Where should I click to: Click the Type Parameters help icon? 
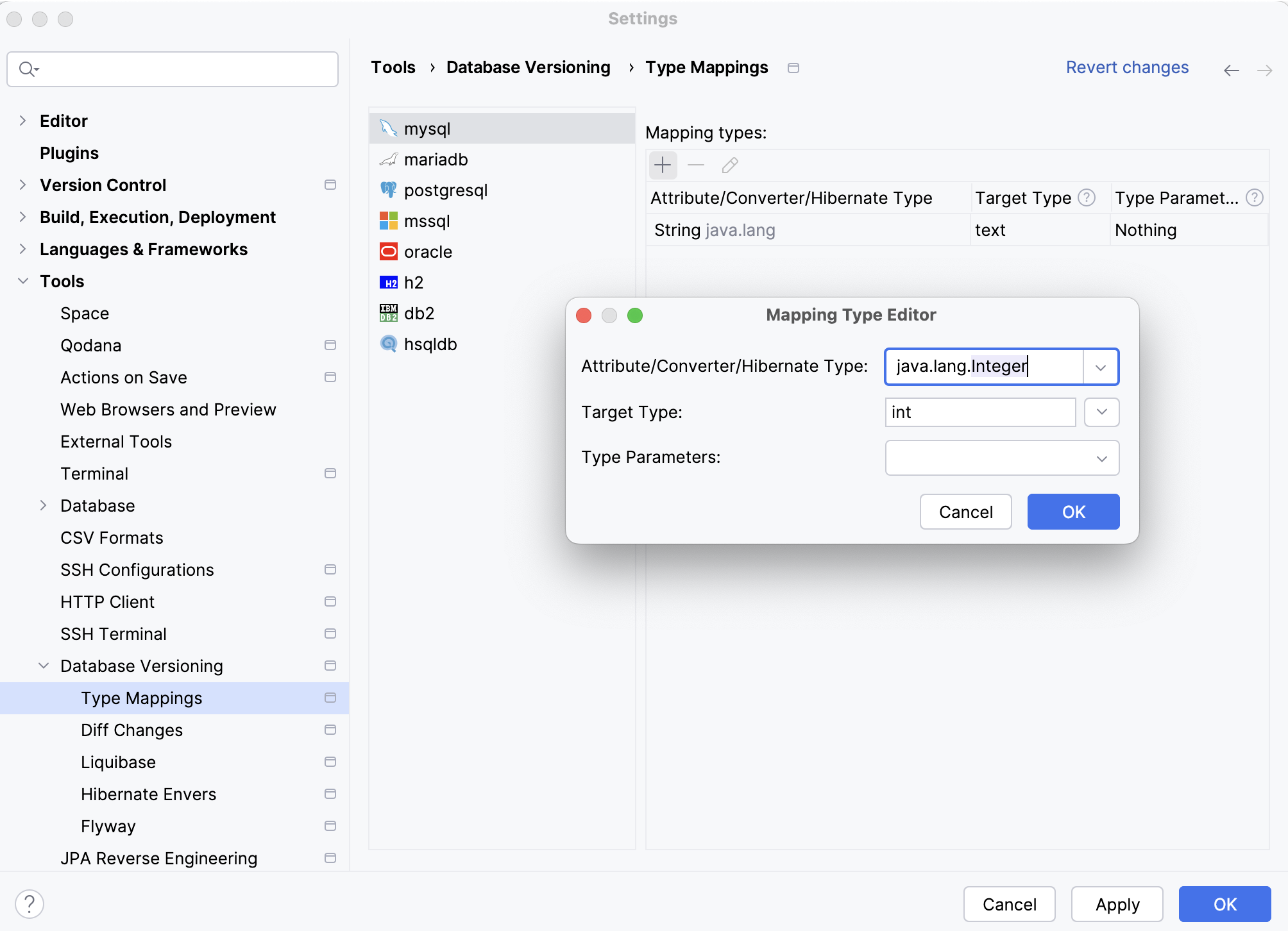[1255, 197]
